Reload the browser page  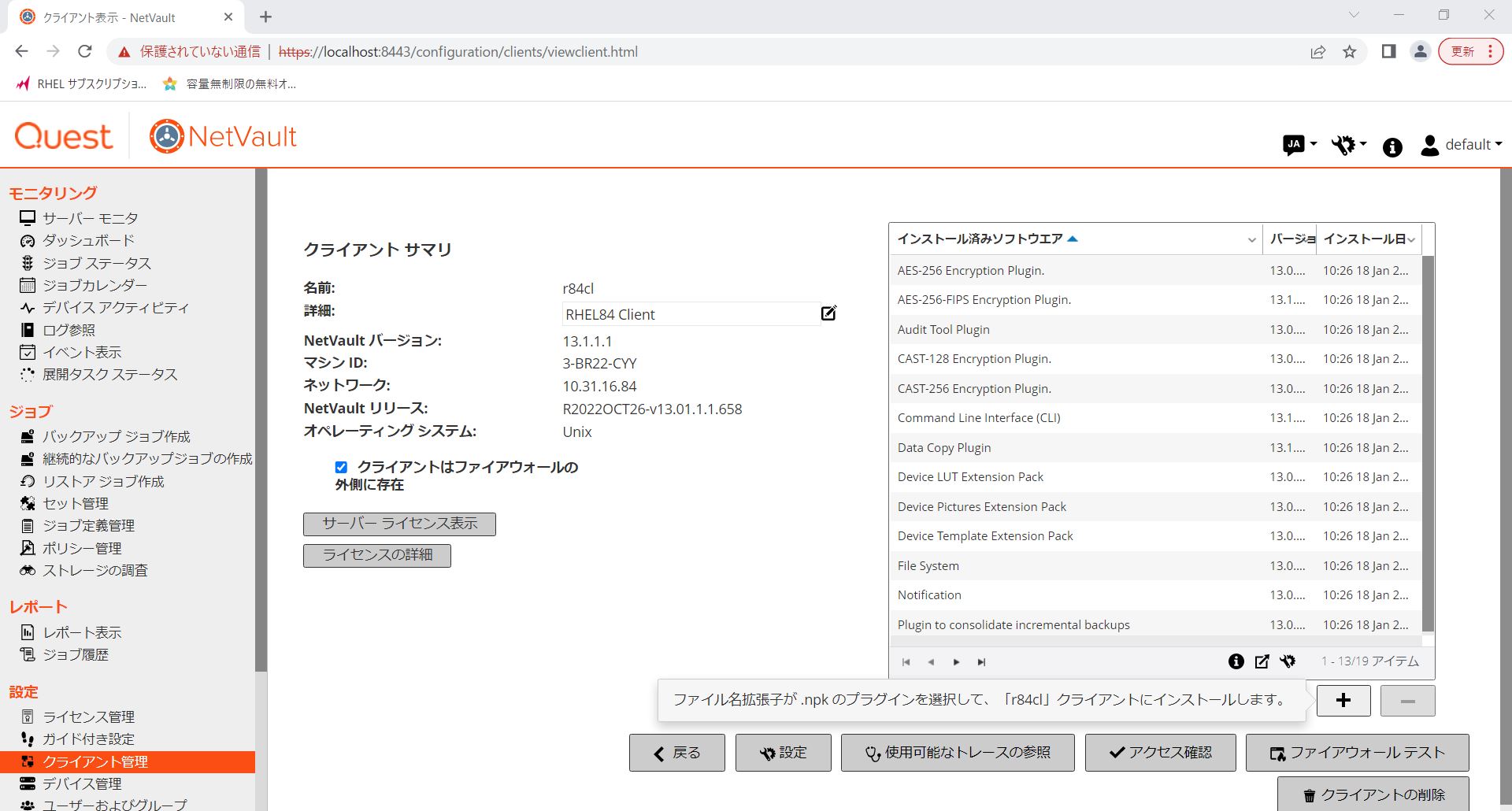85,51
